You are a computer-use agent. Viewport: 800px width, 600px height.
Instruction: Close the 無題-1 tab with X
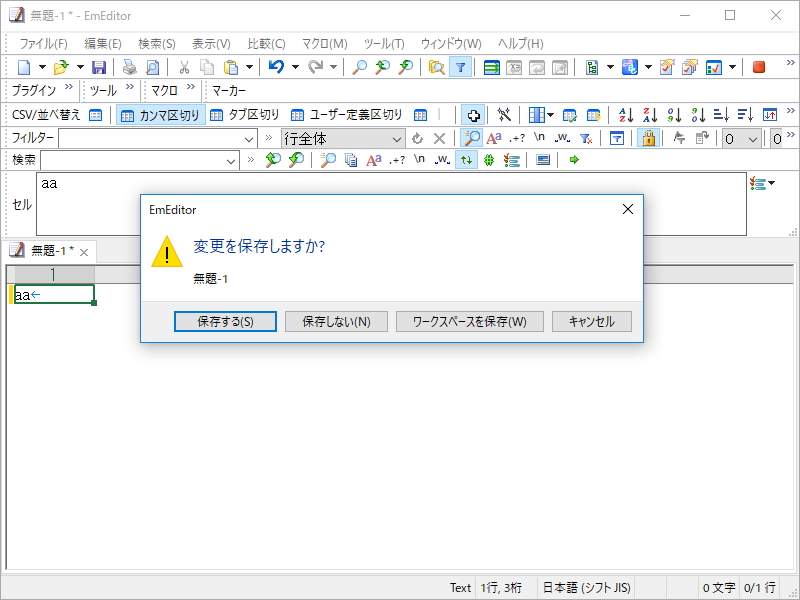[x=84, y=252]
